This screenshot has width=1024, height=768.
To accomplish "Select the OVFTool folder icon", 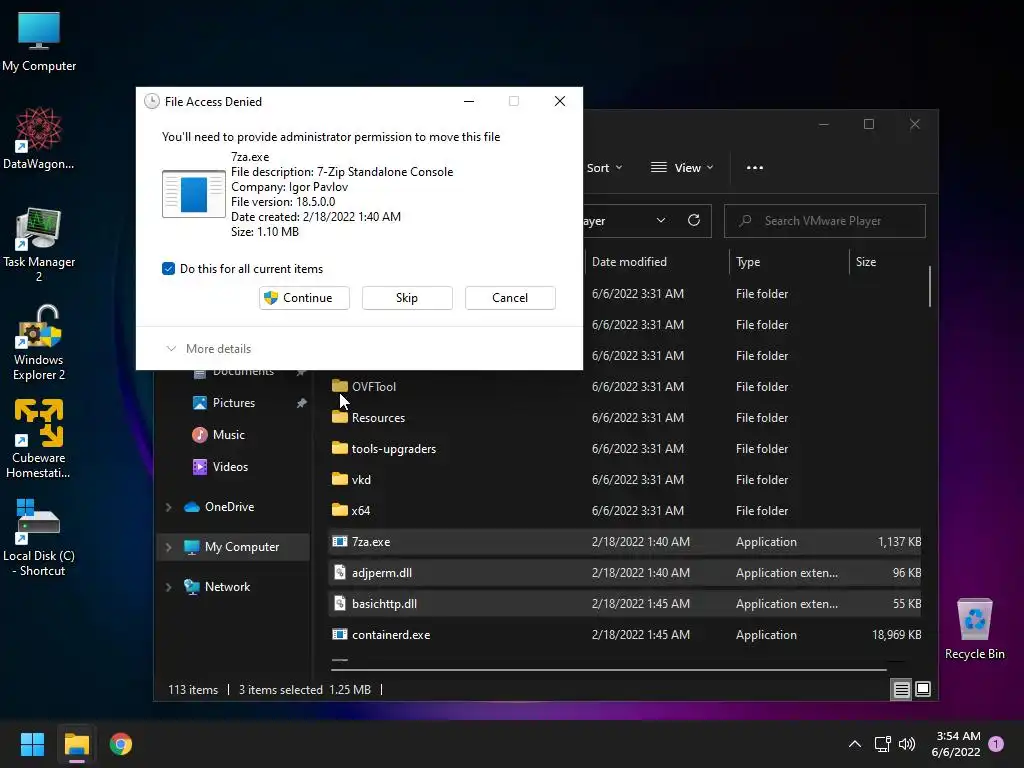I will 340,386.
